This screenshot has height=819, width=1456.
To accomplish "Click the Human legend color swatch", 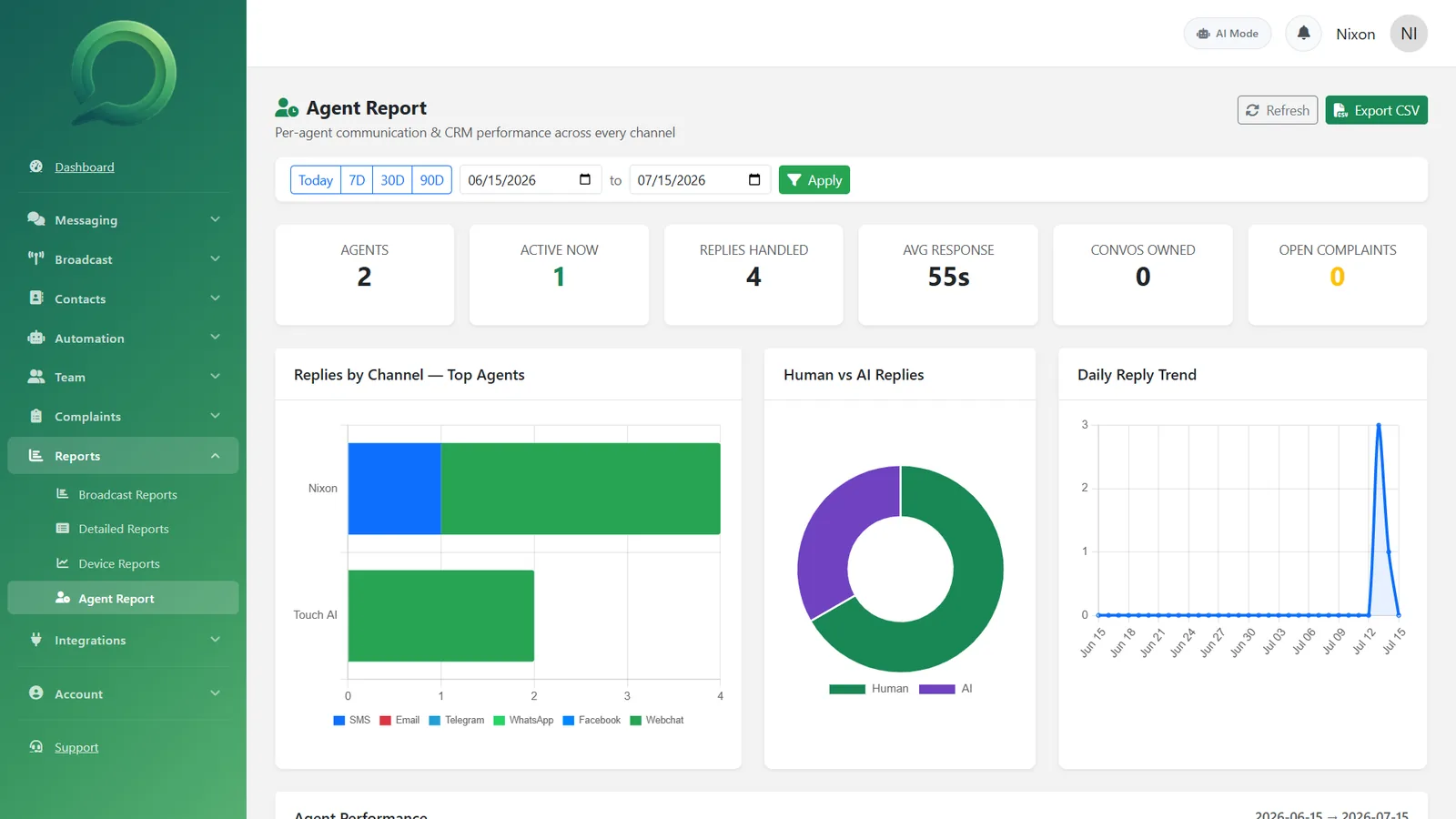I will tap(847, 689).
